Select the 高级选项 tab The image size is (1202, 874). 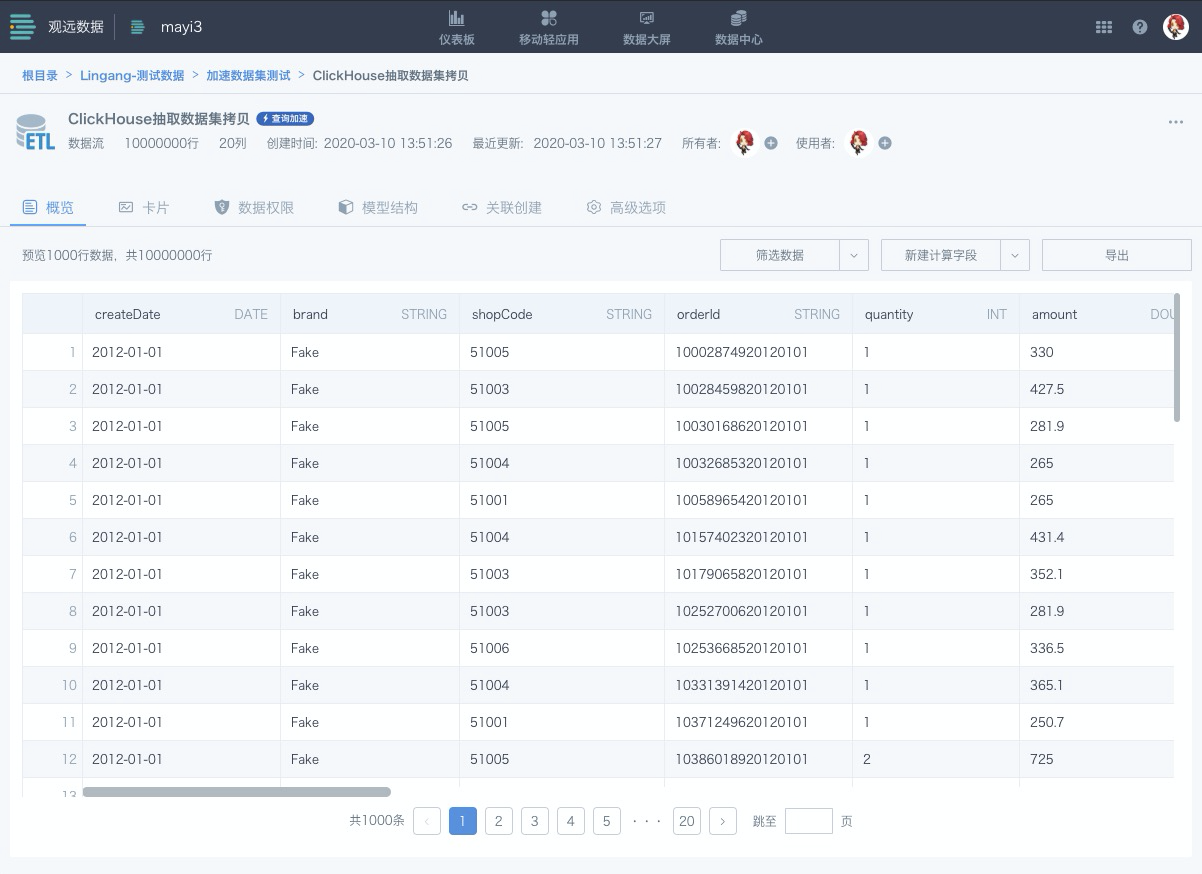click(x=626, y=207)
